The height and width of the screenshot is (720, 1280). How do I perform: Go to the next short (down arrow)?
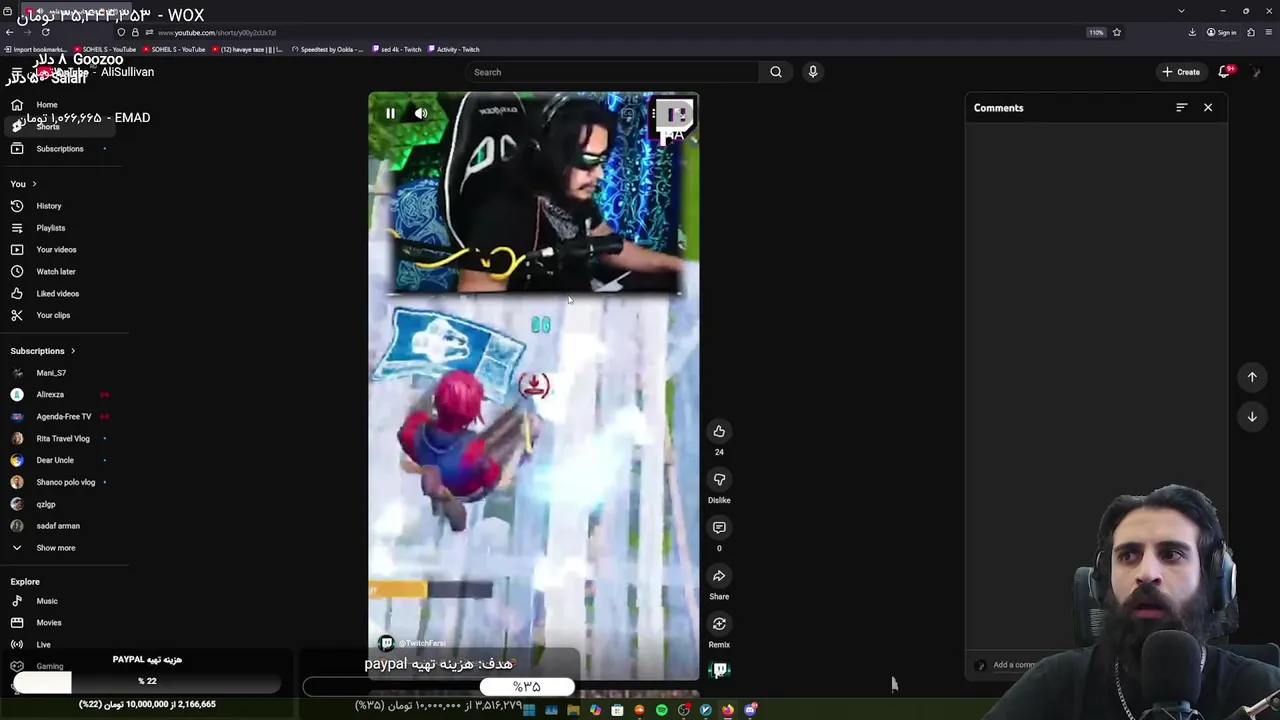coord(1252,417)
